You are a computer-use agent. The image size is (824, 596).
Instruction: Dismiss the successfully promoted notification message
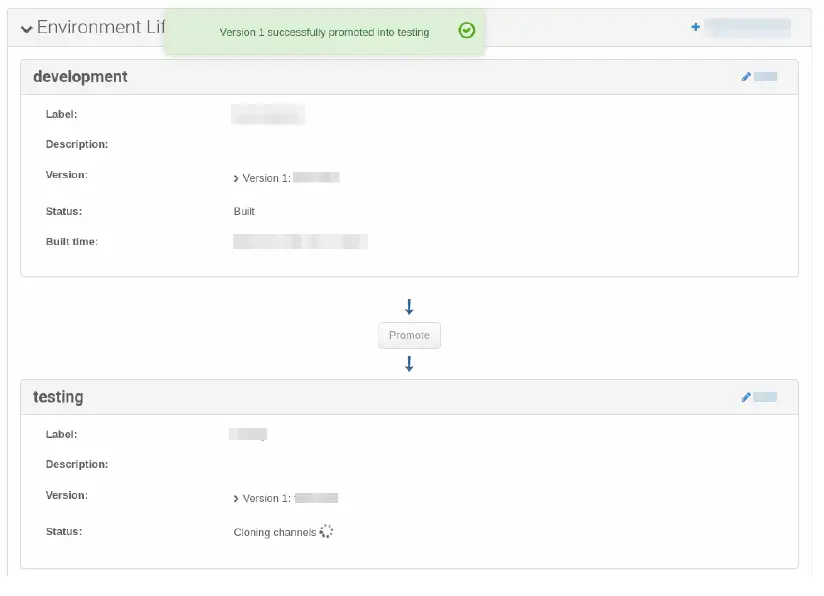tap(324, 32)
